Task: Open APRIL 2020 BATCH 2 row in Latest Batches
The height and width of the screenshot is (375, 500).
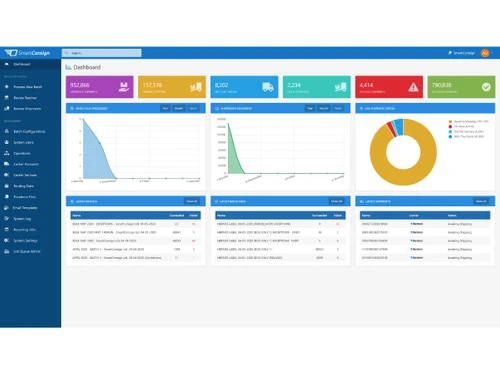Action: click(x=136, y=249)
